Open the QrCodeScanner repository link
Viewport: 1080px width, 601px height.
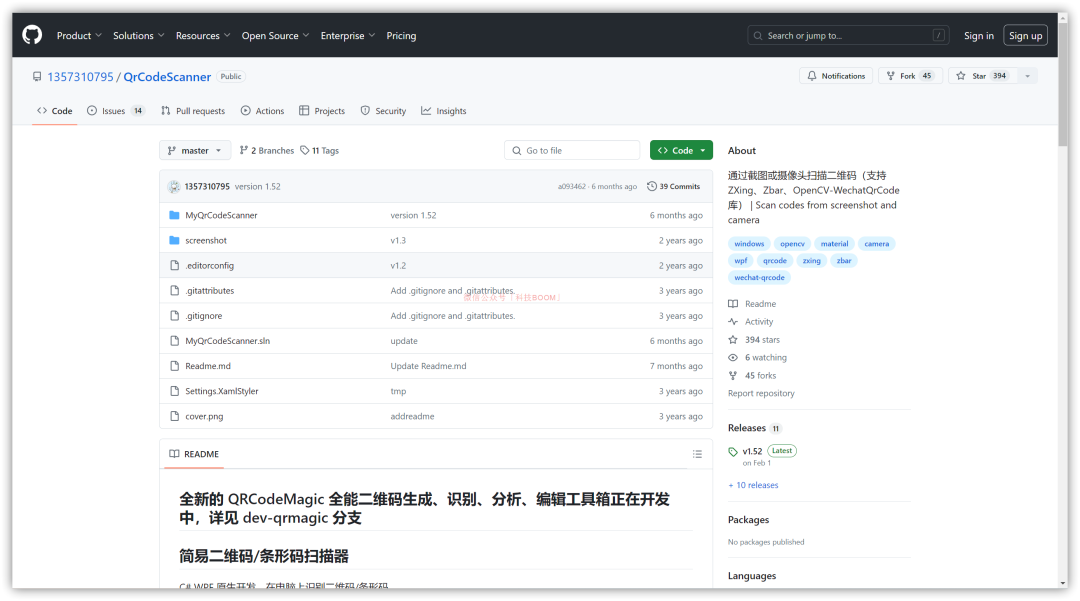click(x=167, y=76)
